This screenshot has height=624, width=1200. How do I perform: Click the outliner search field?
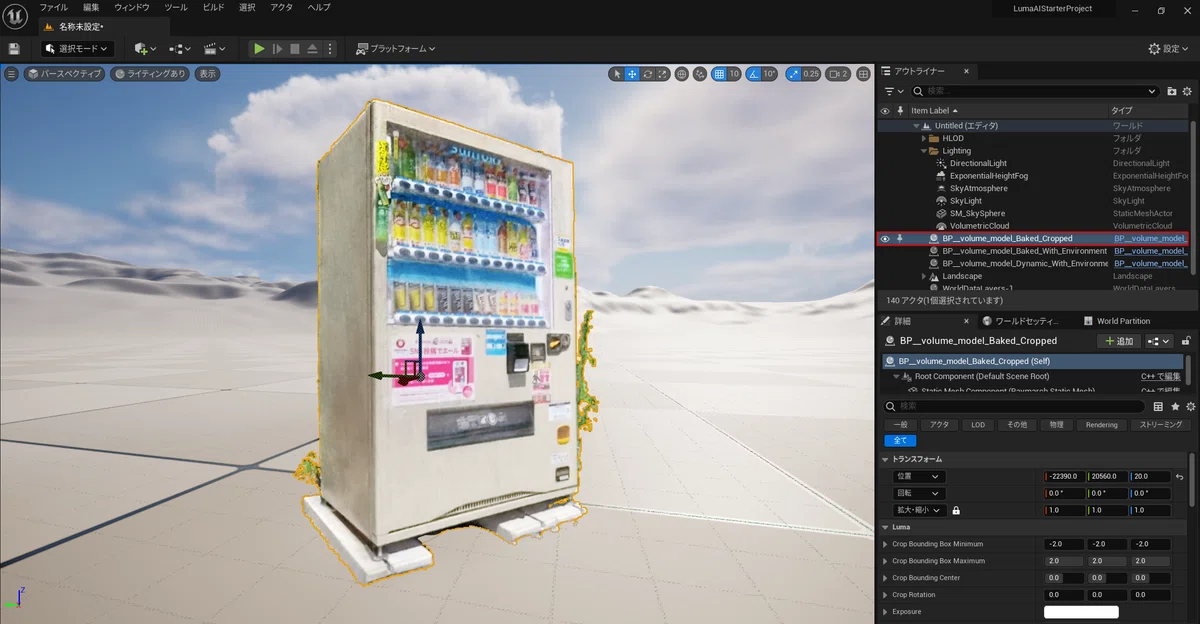point(1034,91)
